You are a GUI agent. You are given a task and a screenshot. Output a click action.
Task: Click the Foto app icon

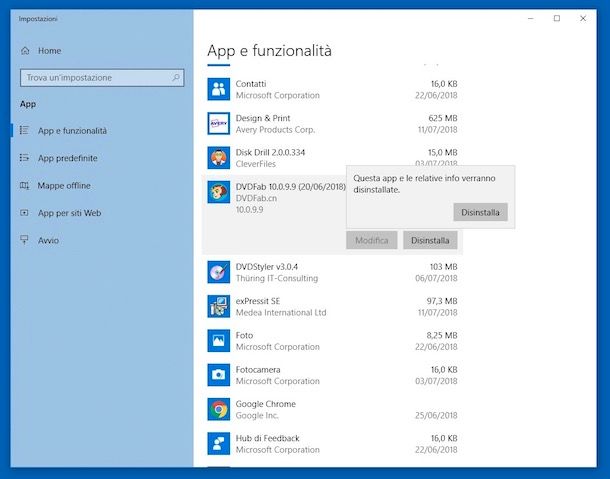tap(219, 340)
